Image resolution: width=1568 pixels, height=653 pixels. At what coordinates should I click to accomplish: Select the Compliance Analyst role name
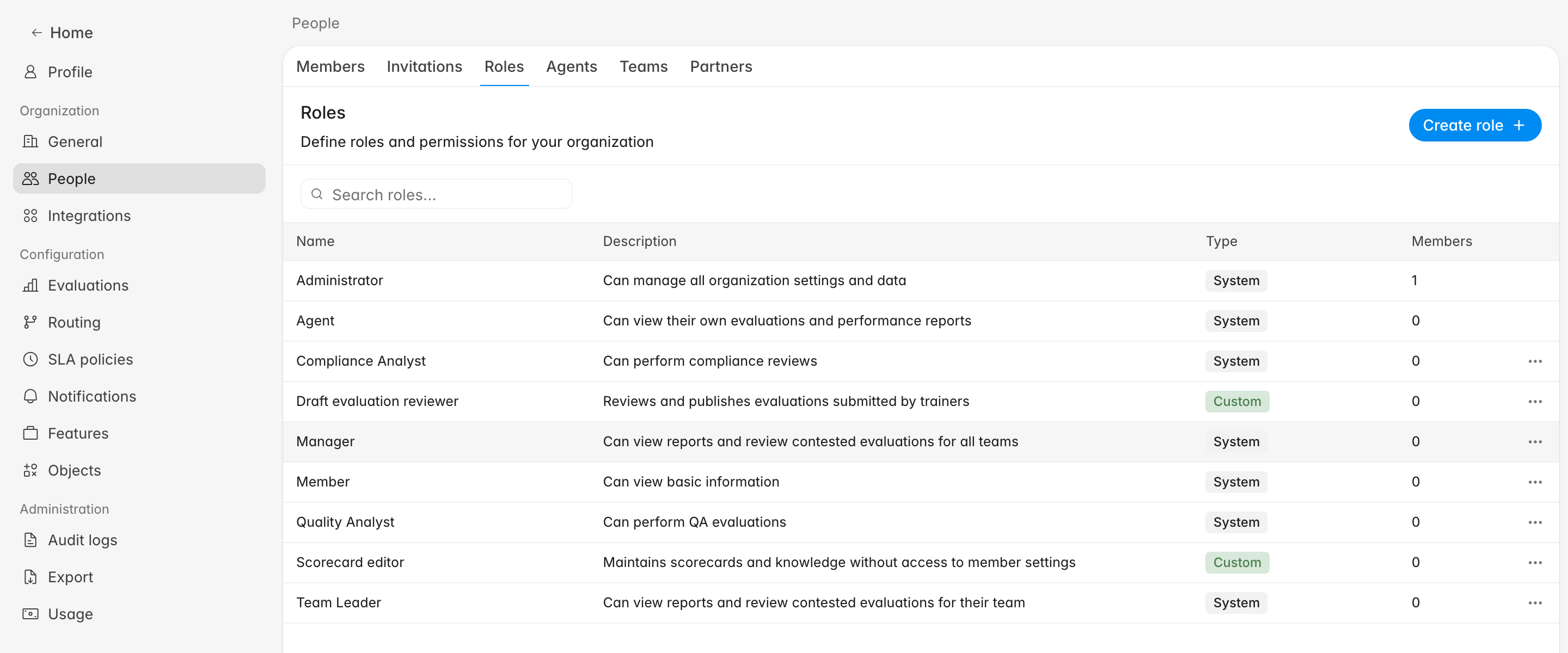tap(360, 361)
